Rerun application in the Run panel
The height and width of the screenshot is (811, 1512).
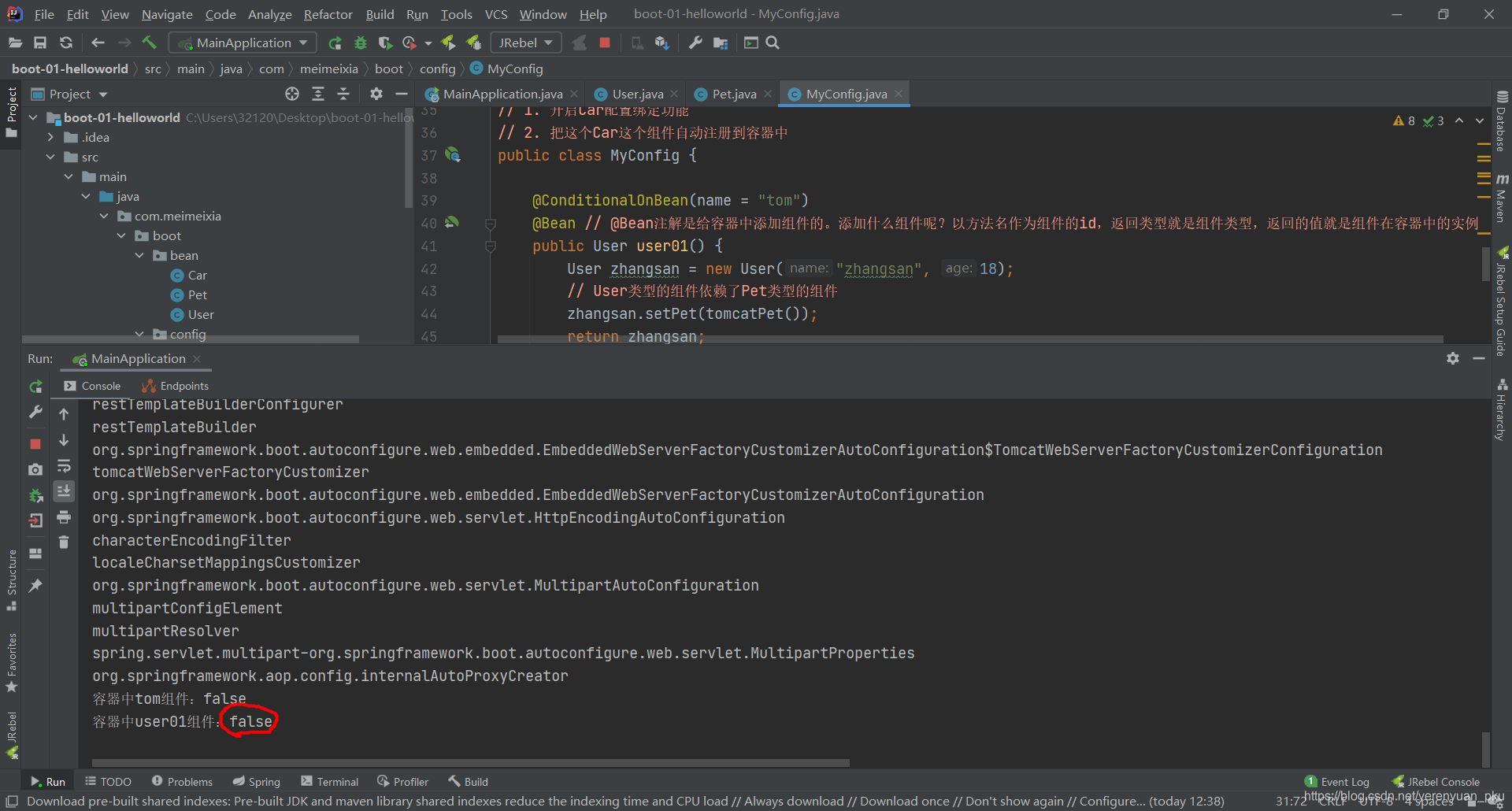click(35, 387)
